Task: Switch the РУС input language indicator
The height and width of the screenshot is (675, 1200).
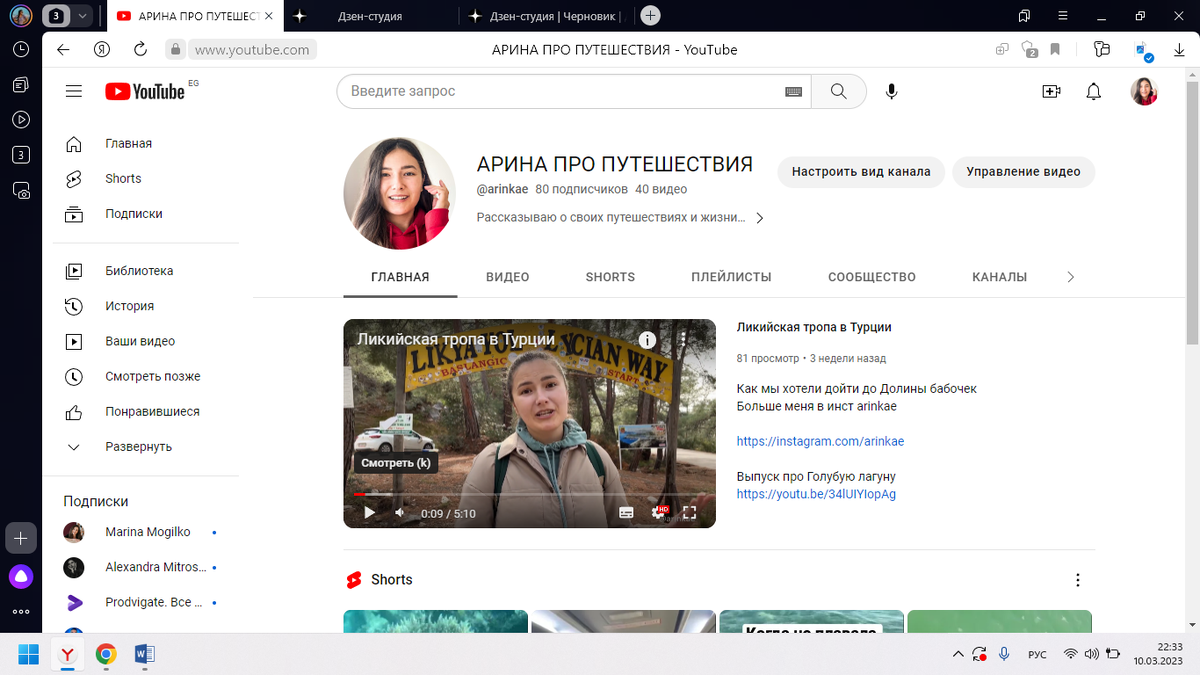Action: (1037, 654)
